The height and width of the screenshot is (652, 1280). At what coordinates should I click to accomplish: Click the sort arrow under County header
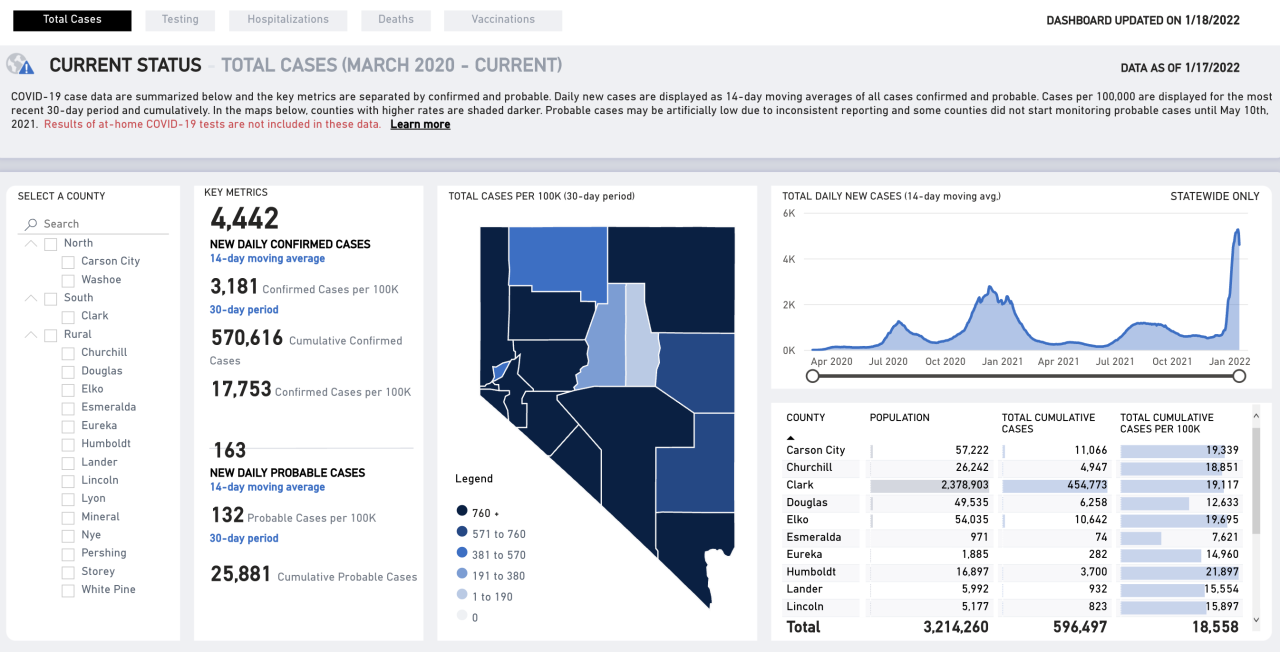(x=792, y=438)
